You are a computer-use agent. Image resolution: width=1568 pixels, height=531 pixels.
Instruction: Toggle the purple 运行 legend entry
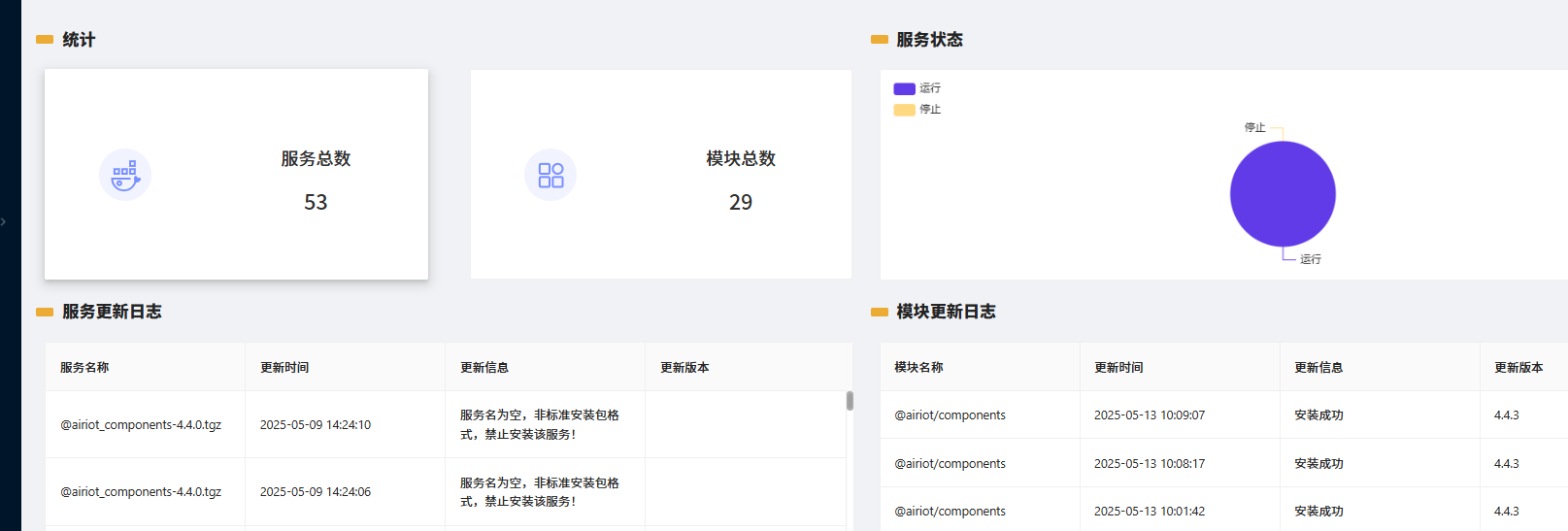click(x=917, y=88)
